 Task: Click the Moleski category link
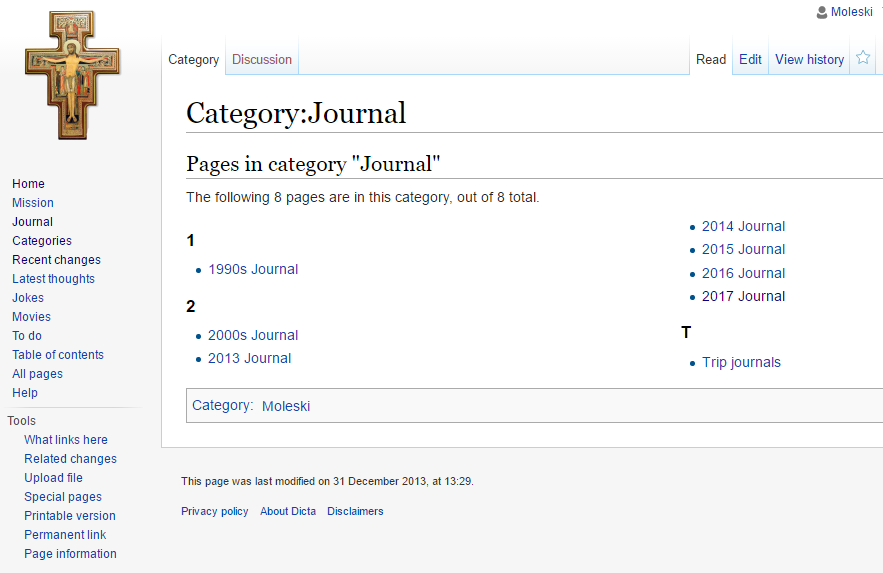pos(286,406)
